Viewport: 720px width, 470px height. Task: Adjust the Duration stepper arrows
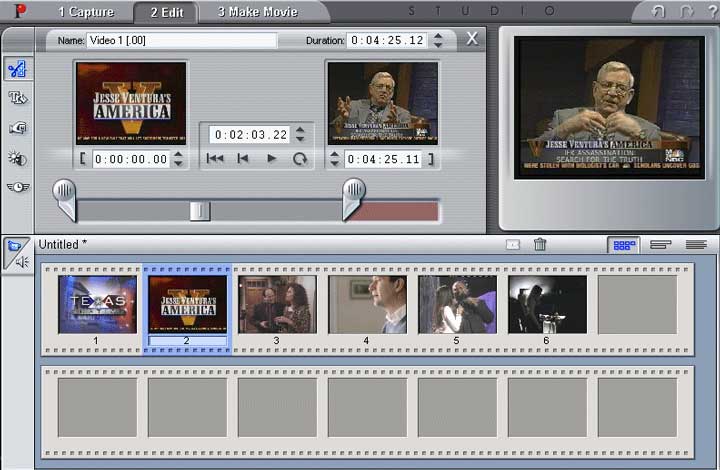point(438,40)
